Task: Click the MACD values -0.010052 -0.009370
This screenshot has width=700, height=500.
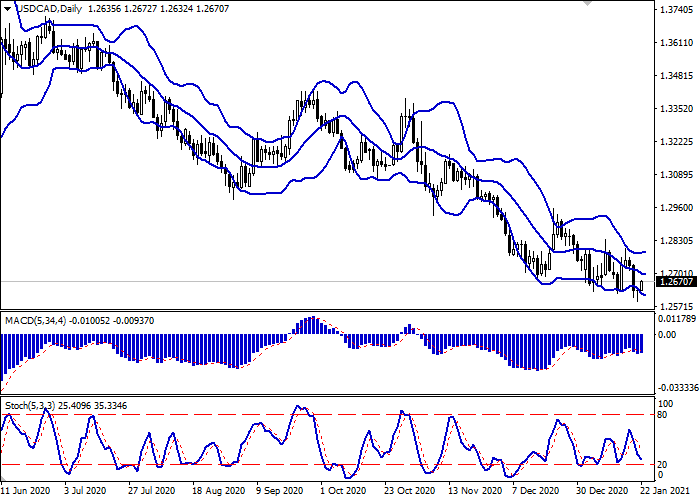Action: tap(112, 321)
